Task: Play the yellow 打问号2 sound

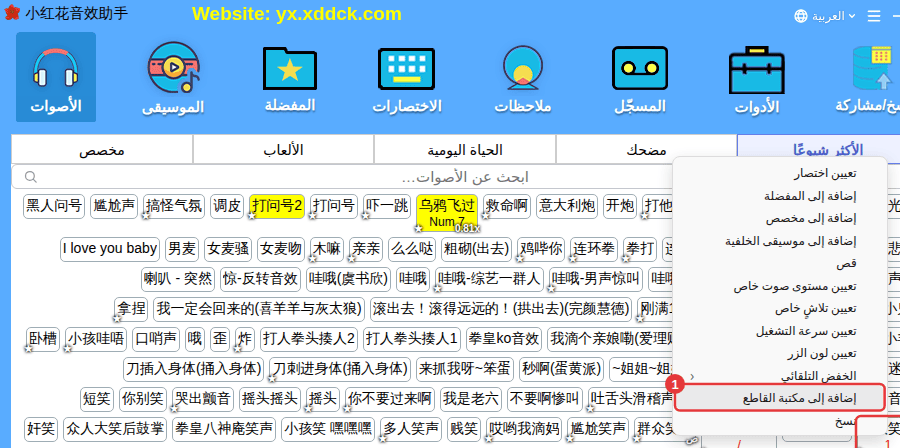Action: coord(277,206)
